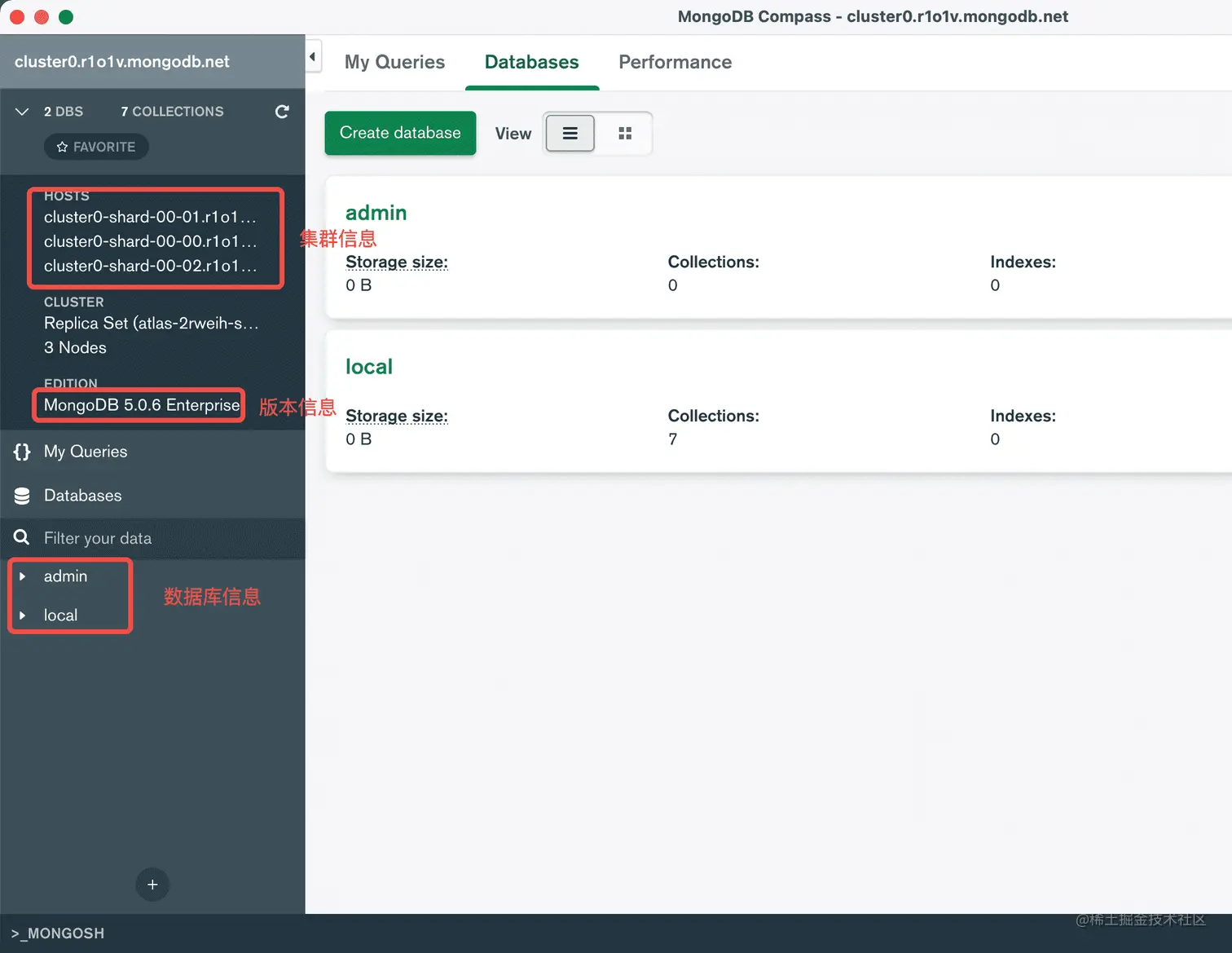Click the Databases stack icon in sidebar
This screenshot has height=953, width=1232.
[22, 496]
